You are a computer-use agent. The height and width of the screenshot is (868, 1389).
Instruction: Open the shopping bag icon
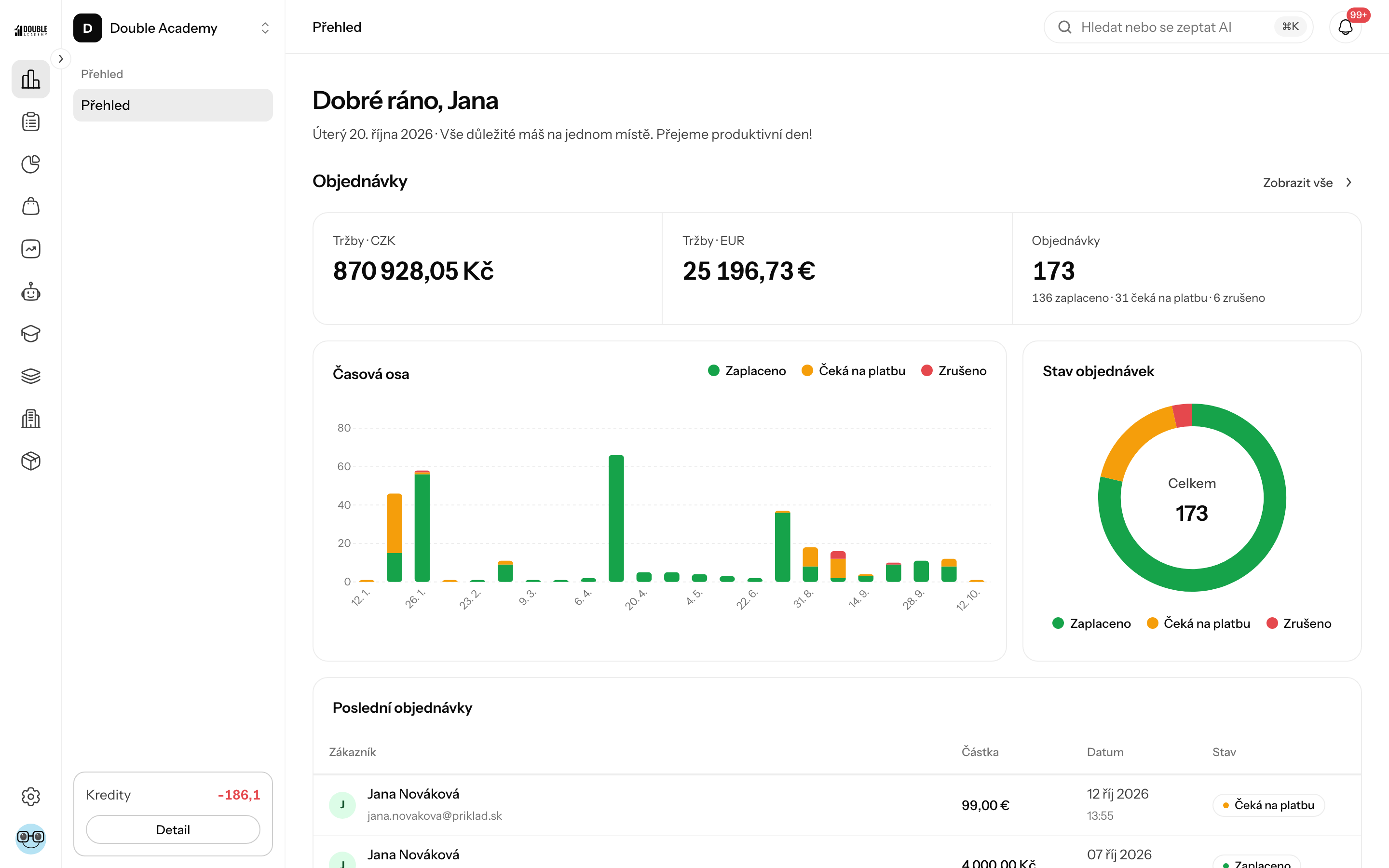tap(30, 207)
